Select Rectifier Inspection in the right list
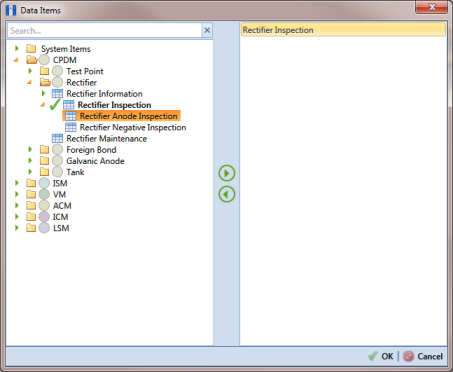Screen dimensions: 453x372 coord(343,30)
